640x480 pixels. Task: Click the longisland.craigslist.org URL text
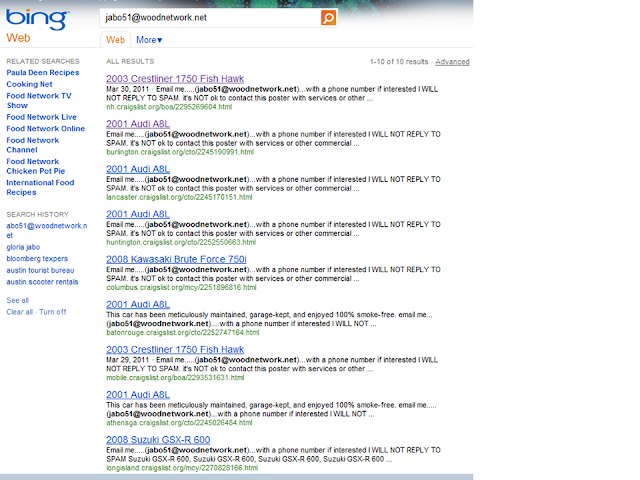pos(182,468)
